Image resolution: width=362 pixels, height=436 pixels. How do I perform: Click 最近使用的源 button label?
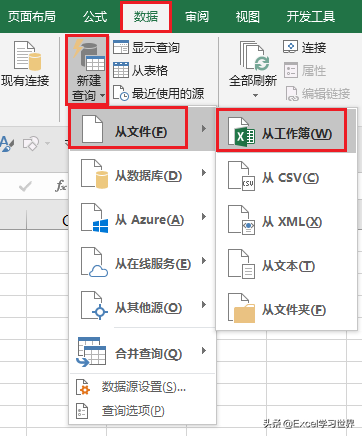tap(168, 93)
